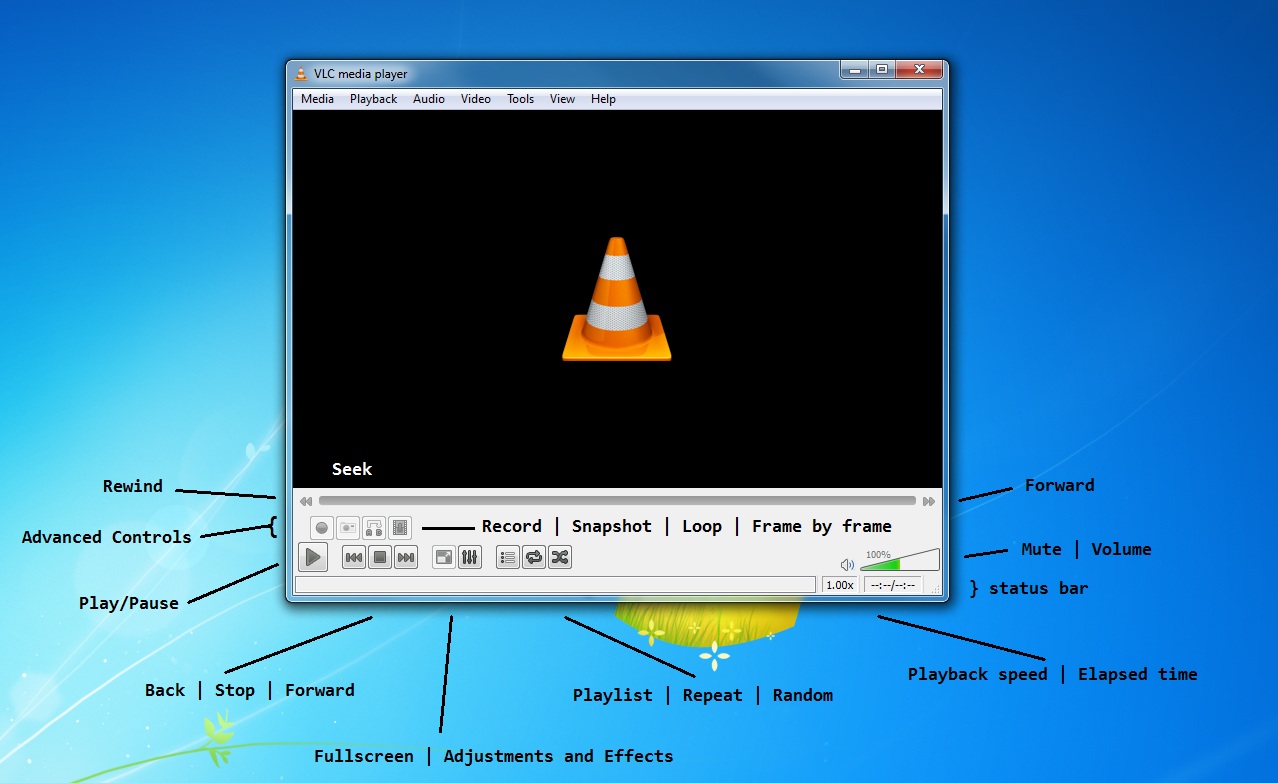Toggle fullscreen video mode
Viewport: 1278px width, 783px height.
(444, 558)
